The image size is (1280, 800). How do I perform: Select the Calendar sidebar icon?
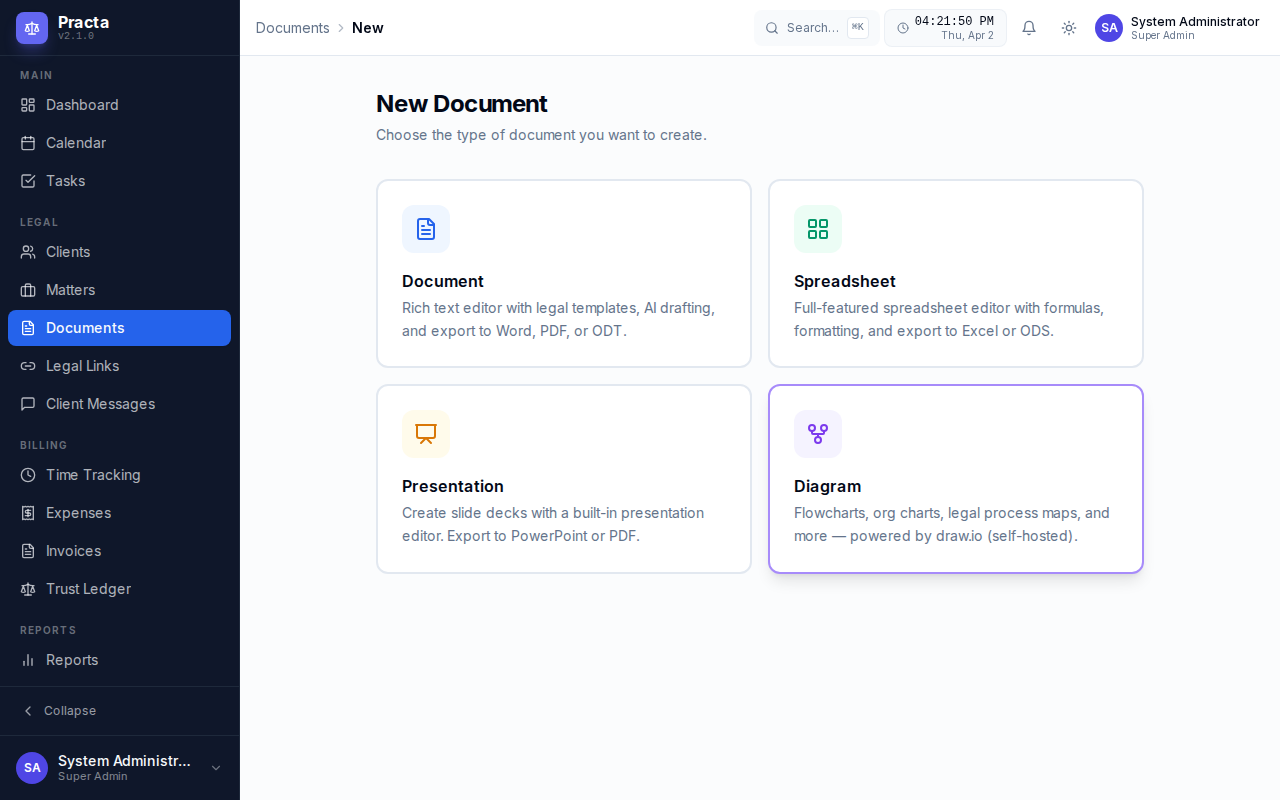28,143
